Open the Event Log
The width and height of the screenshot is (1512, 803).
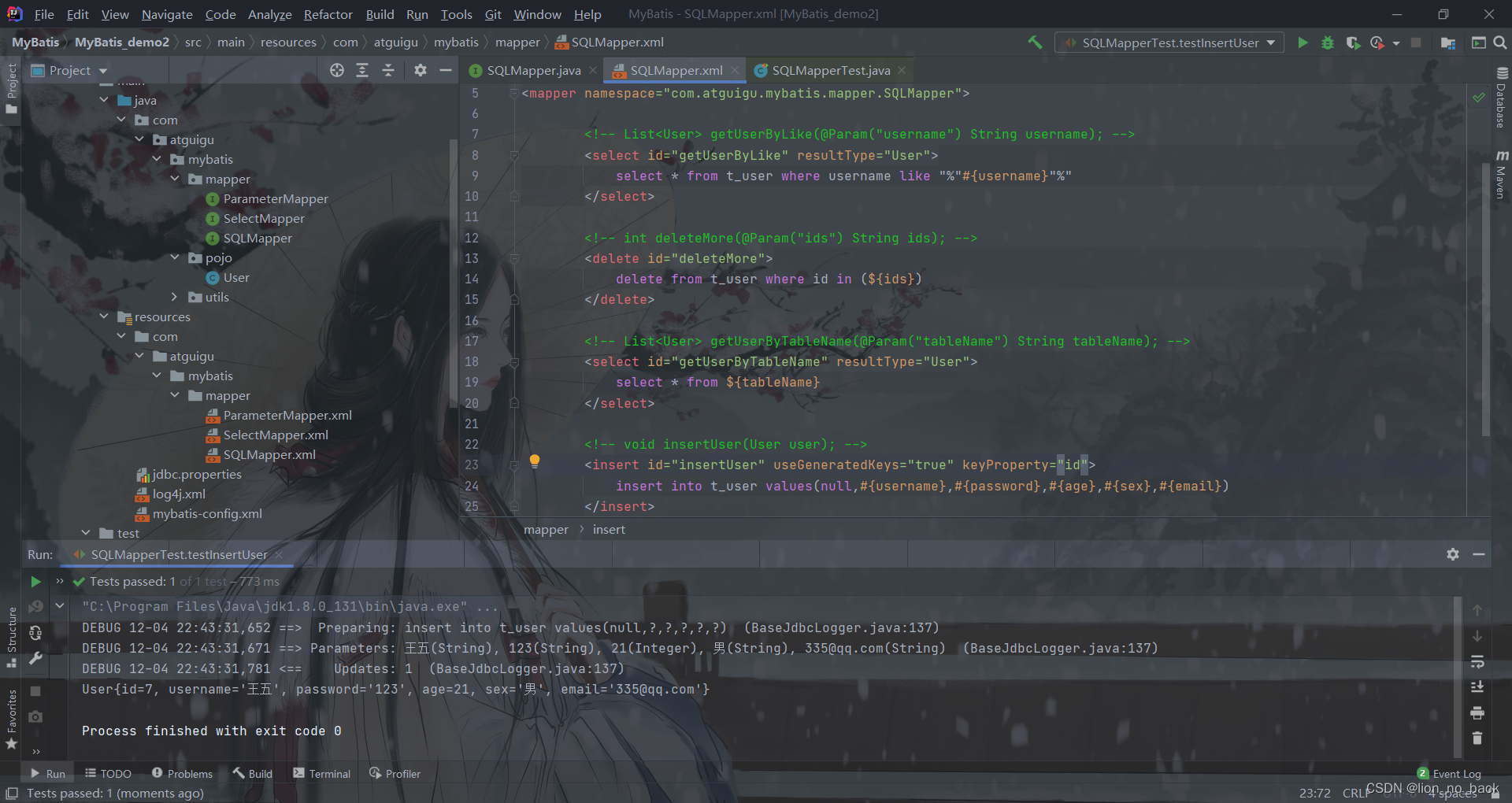click(x=1449, y=774)
